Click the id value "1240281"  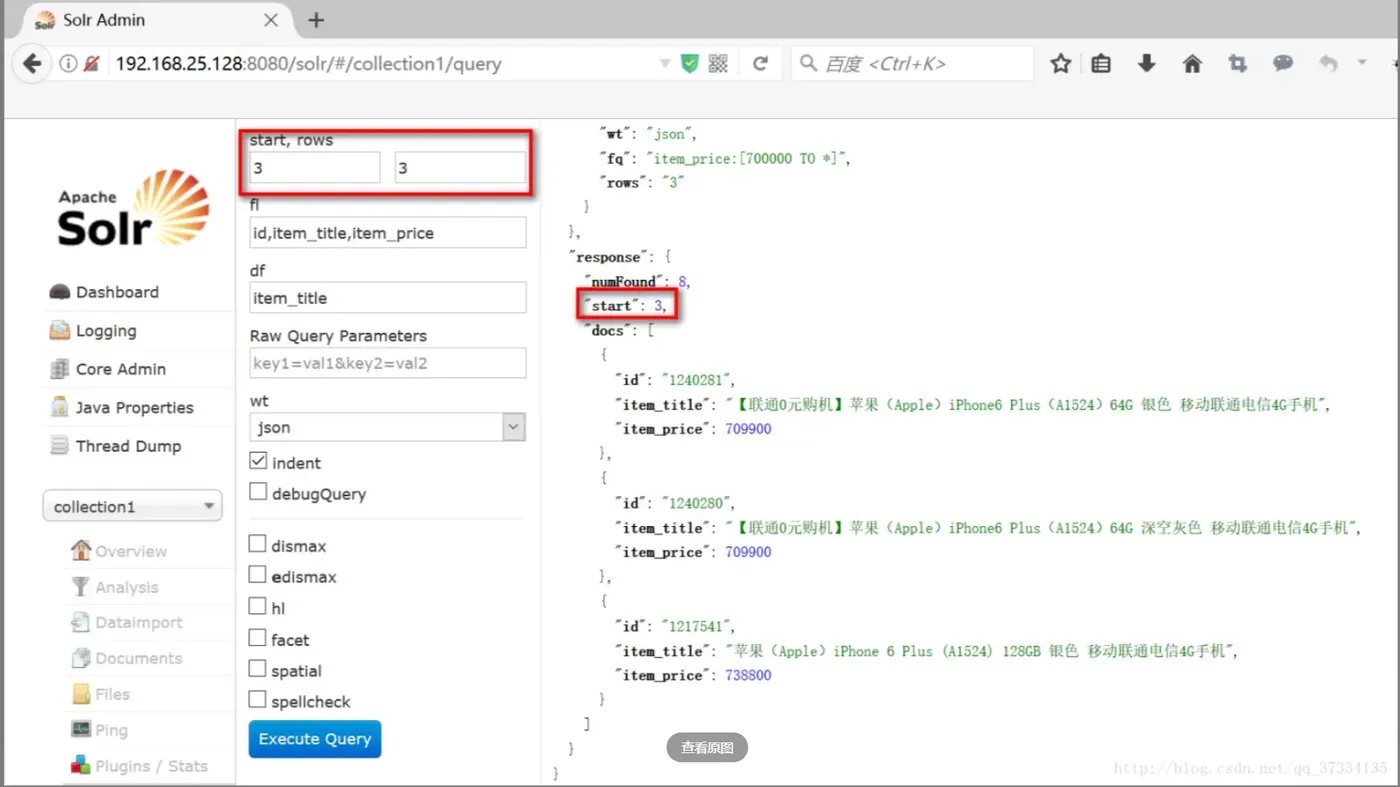tap(697, 380)
